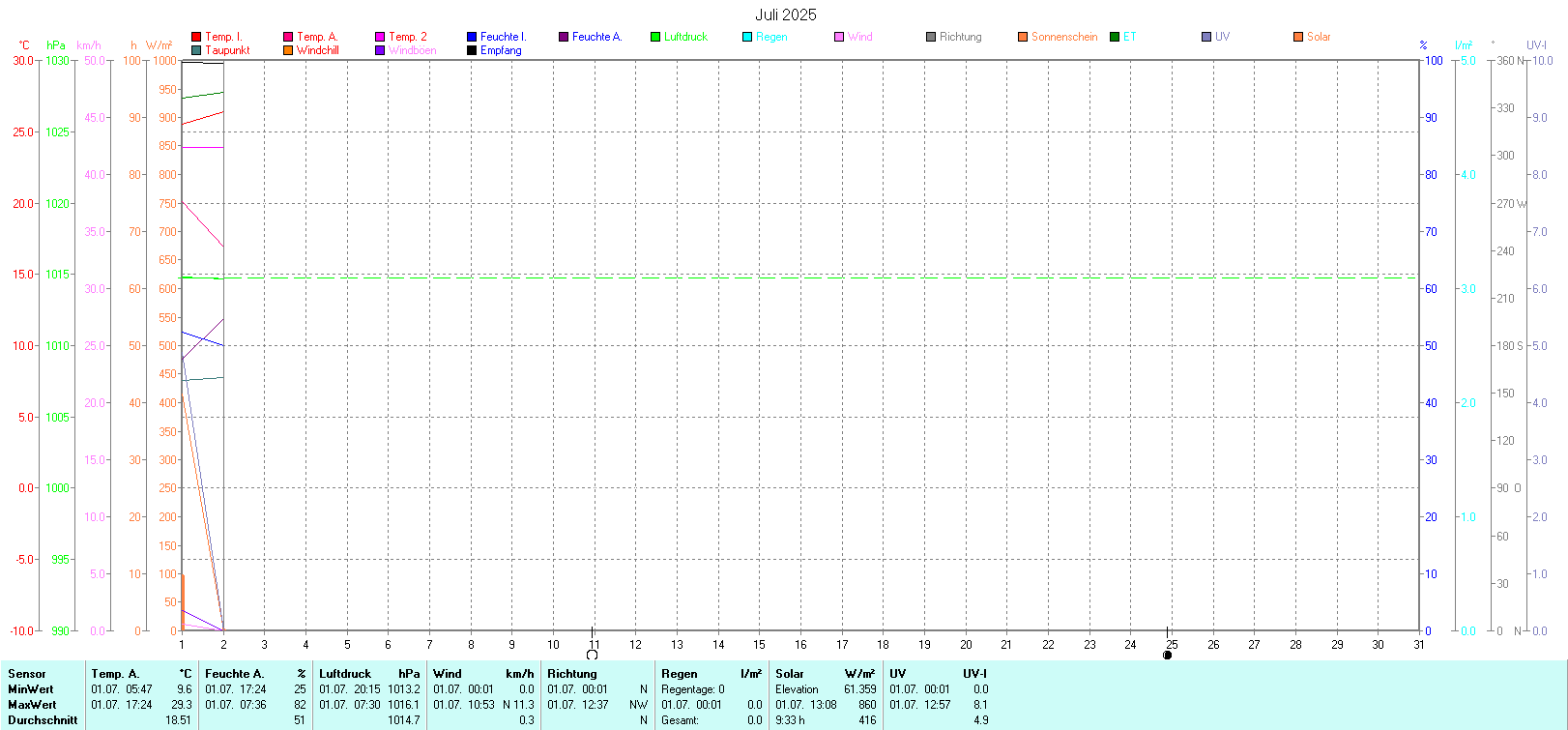Click the Temp. A. legend color box
The height and width of the screenshot is (730, 1568).
click(x=288, y=37)
